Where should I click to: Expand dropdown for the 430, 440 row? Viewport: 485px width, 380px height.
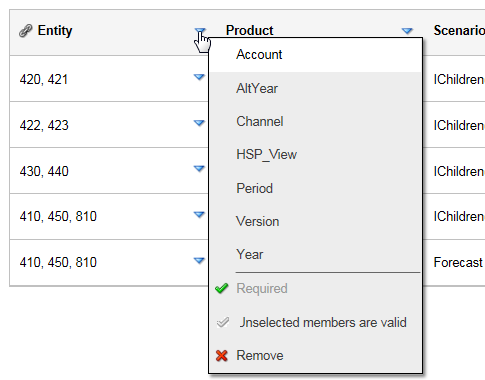pos(199,169)
